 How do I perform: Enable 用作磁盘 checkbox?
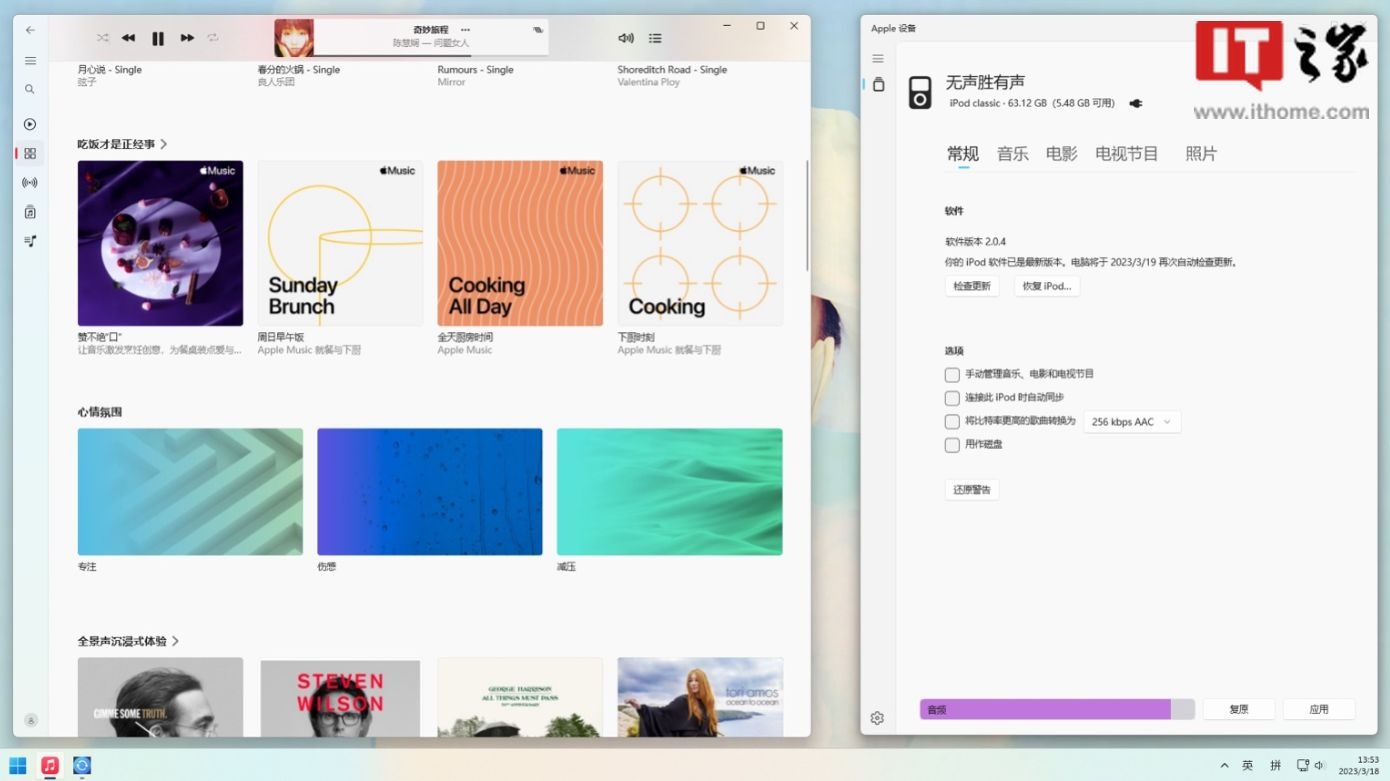tap(952, 445)
